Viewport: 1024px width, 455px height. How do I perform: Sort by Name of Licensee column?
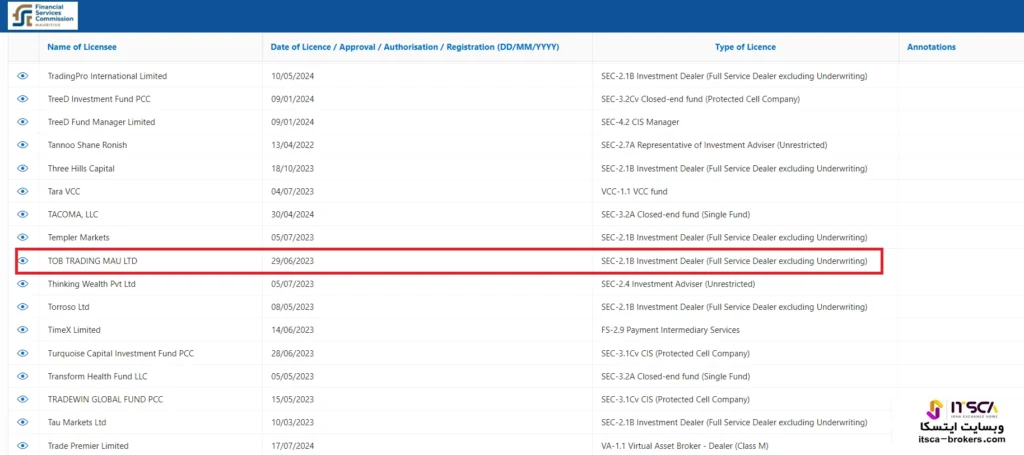click(82, 47)
